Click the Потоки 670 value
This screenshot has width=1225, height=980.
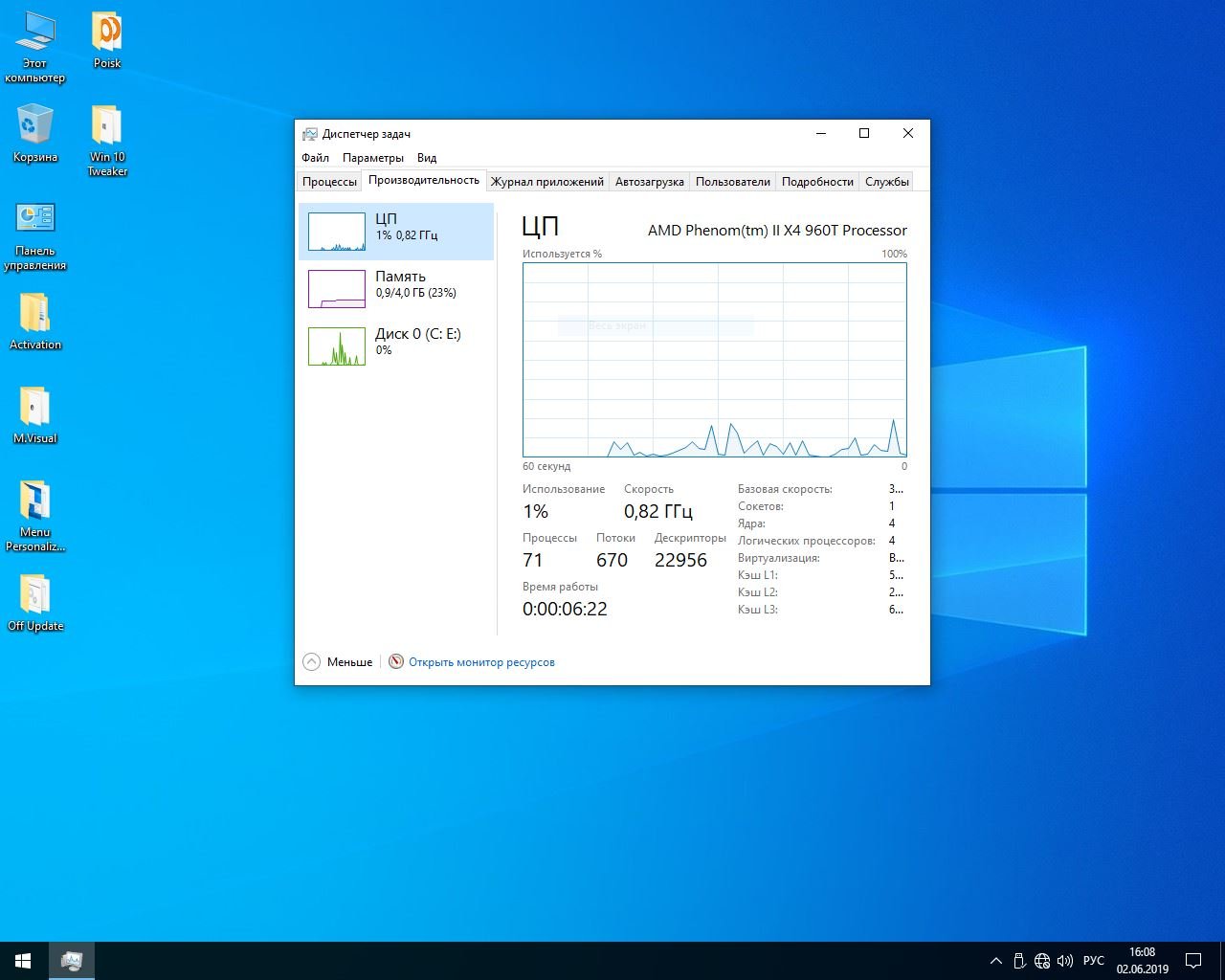pyautogui.click(x=612, y=561)
